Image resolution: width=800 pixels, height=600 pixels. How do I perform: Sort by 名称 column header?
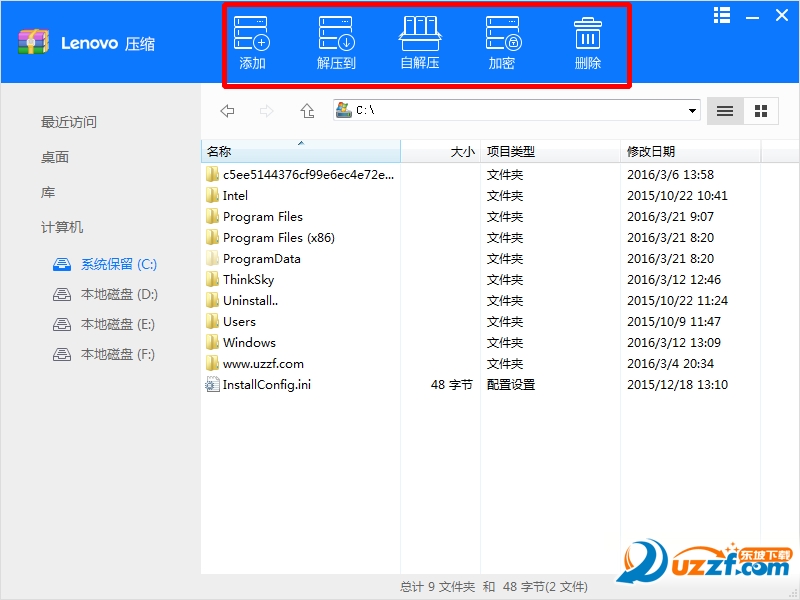(301, 151)
